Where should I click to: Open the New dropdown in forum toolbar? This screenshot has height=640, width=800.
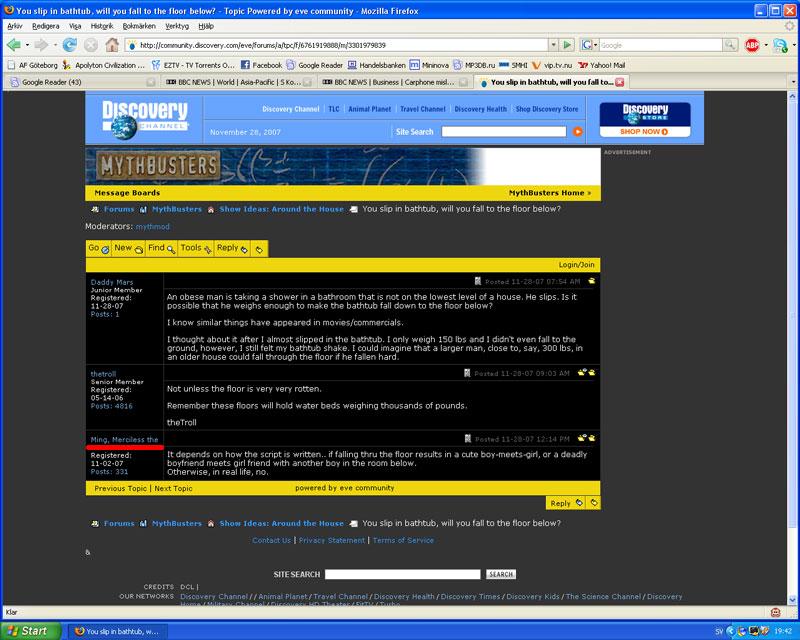[x=127, y=248]
